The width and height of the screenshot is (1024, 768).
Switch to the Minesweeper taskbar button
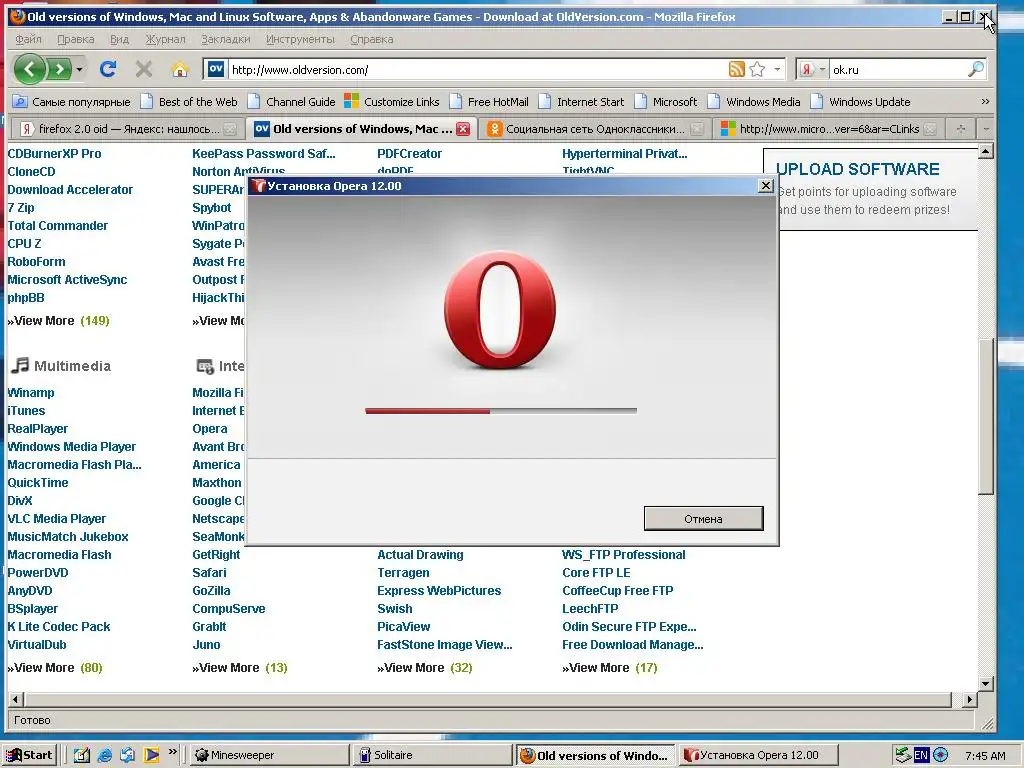coord(269,755)
